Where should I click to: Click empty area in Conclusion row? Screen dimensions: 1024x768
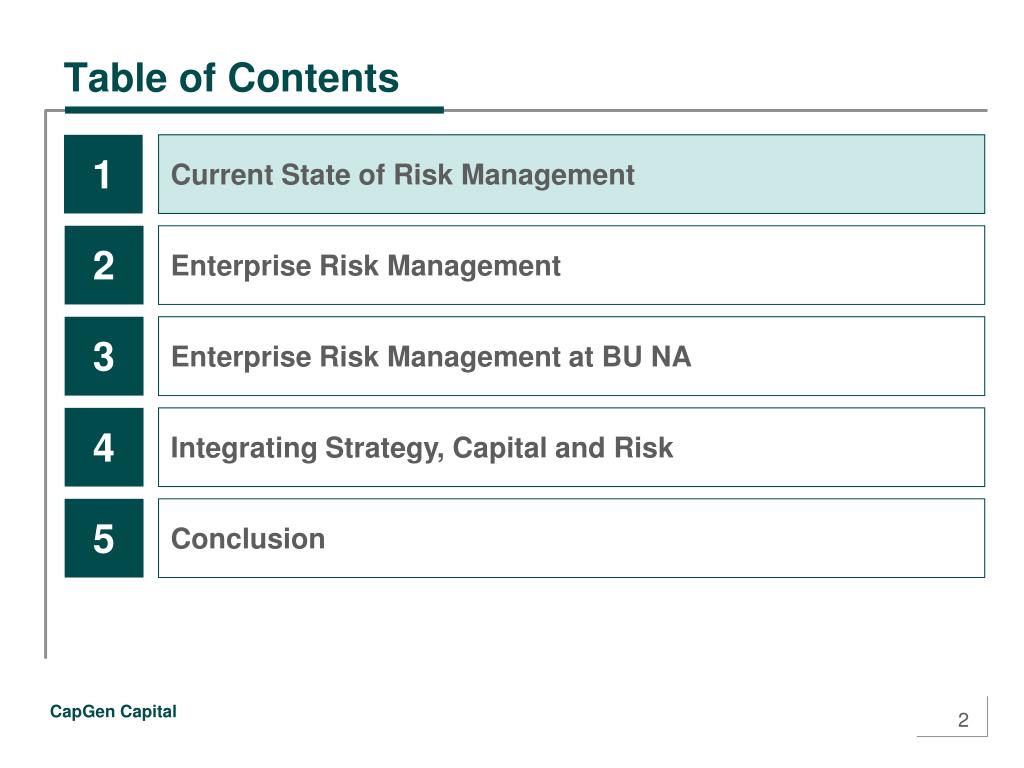[x=653, y=538]
